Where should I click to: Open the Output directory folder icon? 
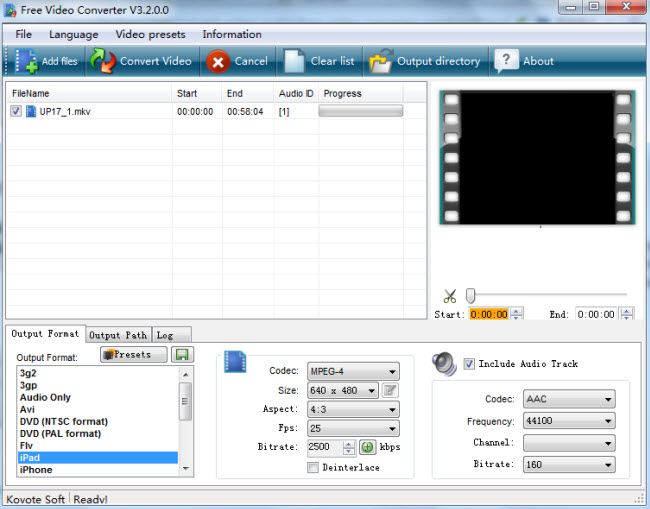coord(381,61)
